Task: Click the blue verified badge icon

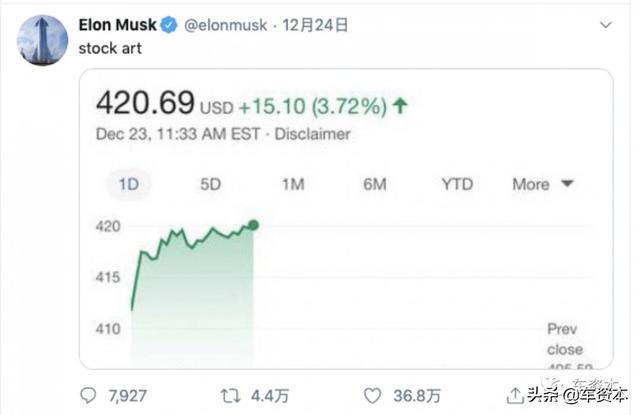Action: (169, 25)
